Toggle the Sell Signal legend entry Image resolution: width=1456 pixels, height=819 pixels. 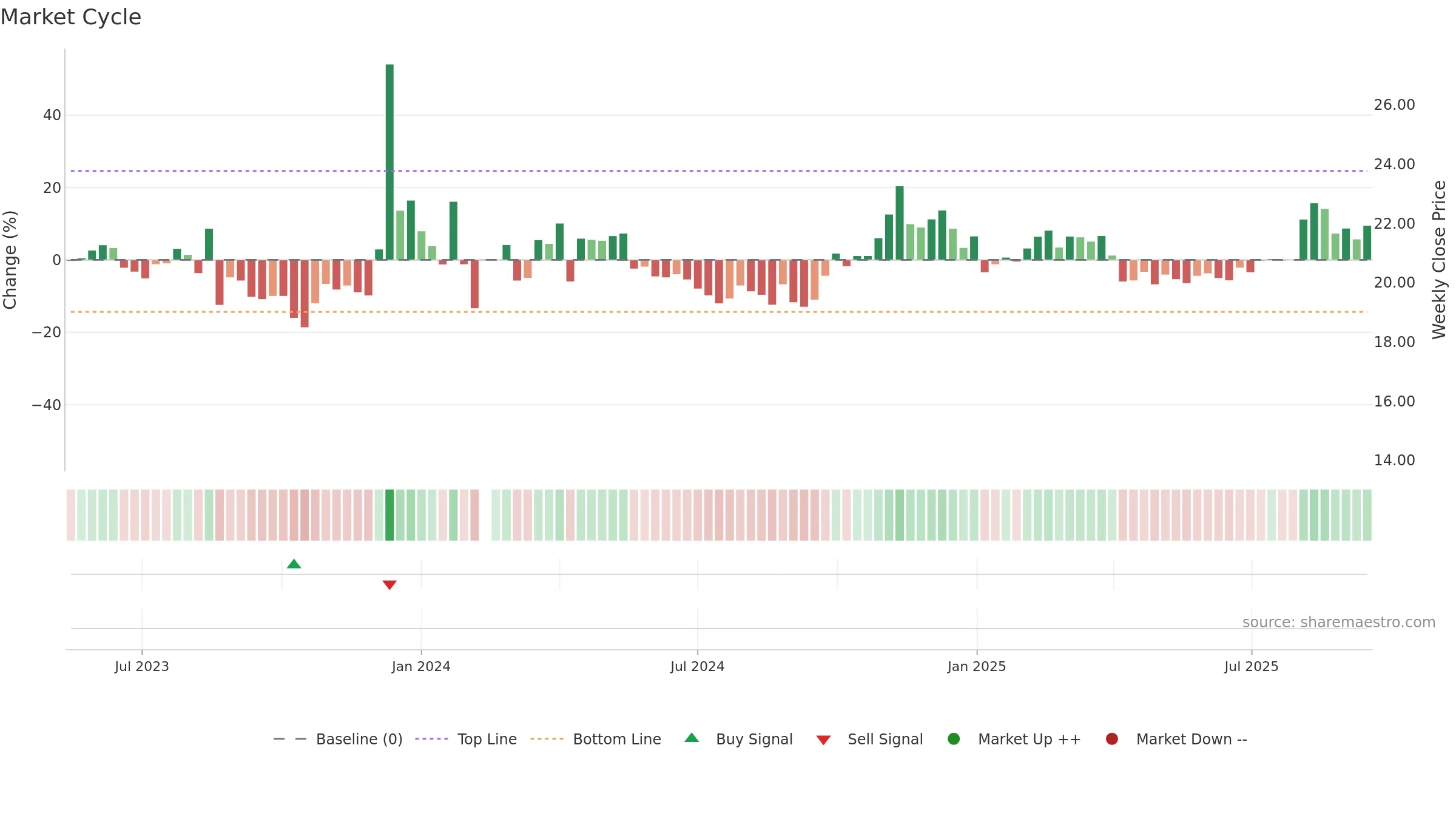pyautogui.click(x=869, y=739)
